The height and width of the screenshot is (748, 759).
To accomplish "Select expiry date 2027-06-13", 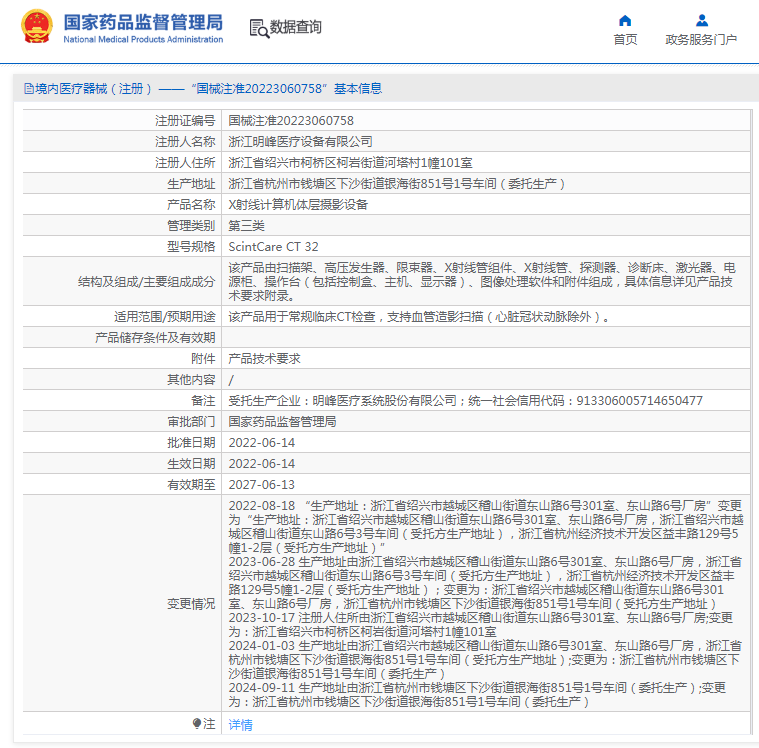I will [x=261, y=485].
